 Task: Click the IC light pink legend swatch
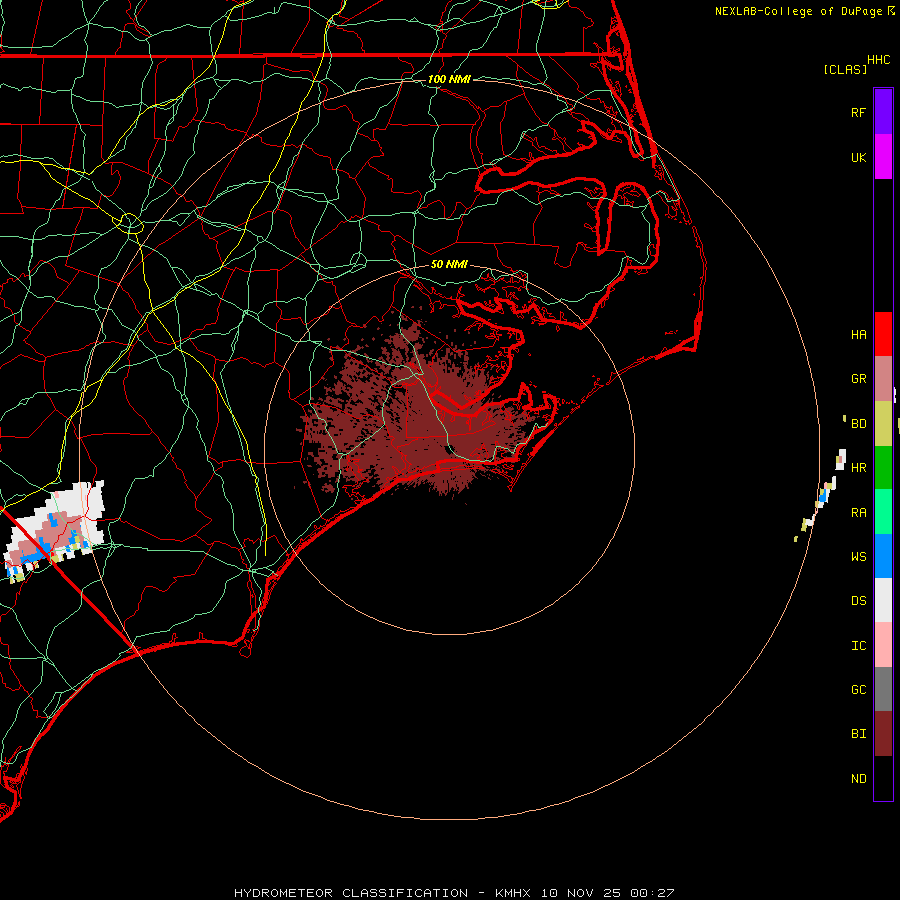click(x=883, y=645)
